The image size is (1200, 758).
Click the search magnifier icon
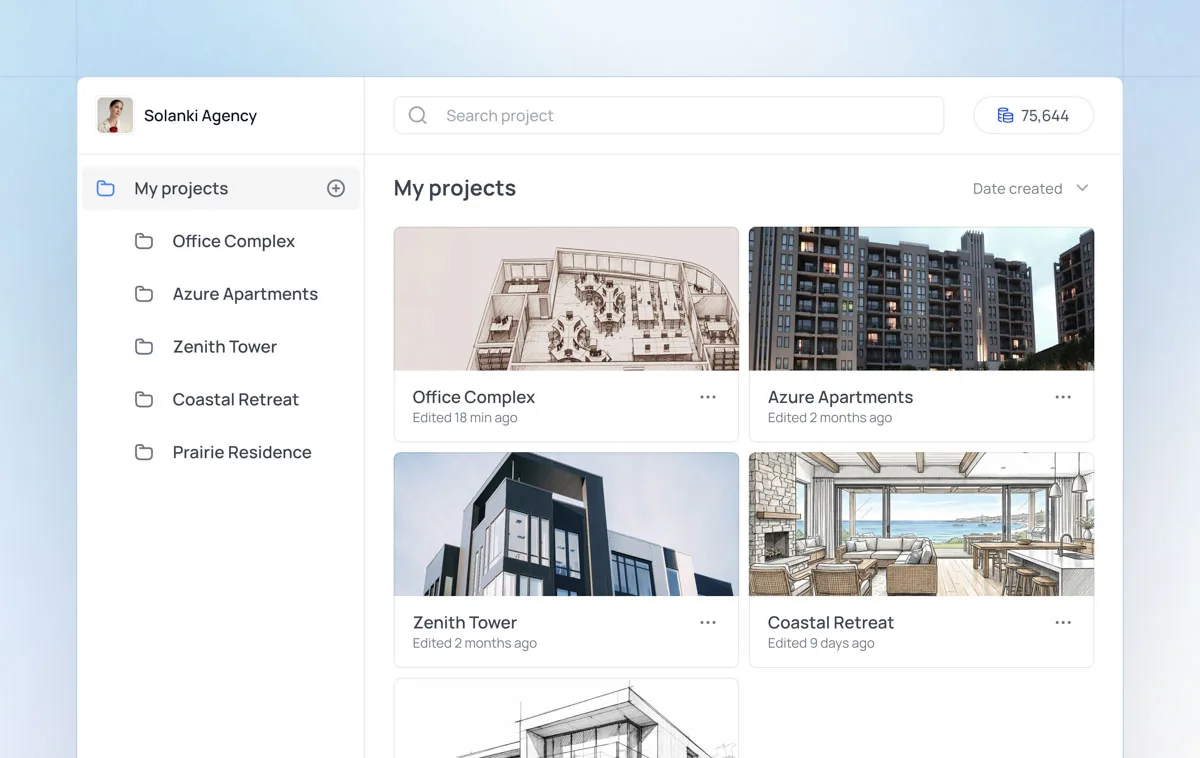418,115
